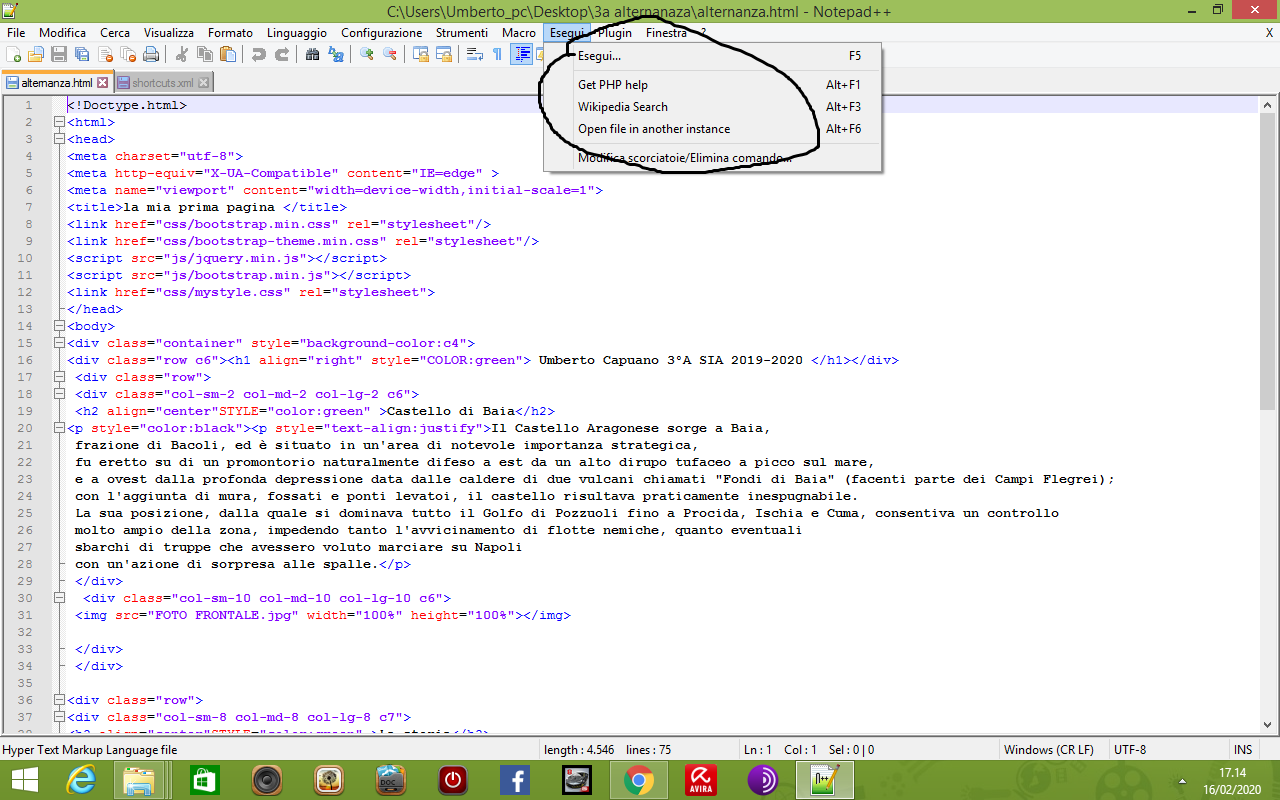Image resolution: width=1280 pixels, height=800 pixels.
Task: Click the UTF-8 encoding status entry
Action: pyautogui.click(x=1130, y=749)
